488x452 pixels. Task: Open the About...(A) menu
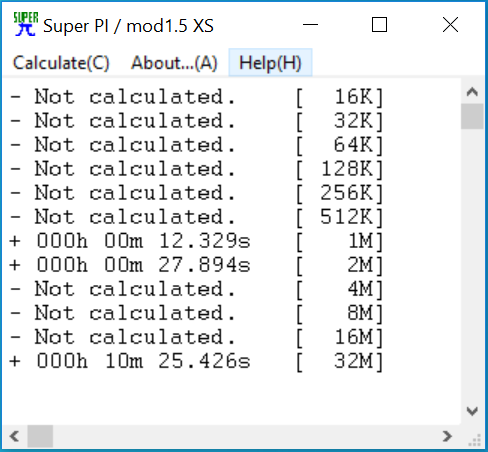click(174, 63)
